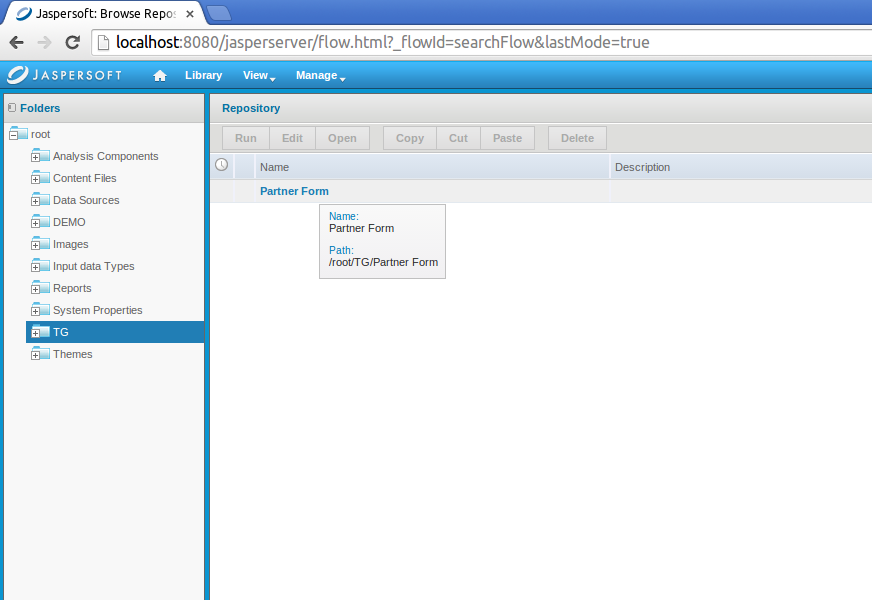Open the Manage dropdown menu

[317, 75]
